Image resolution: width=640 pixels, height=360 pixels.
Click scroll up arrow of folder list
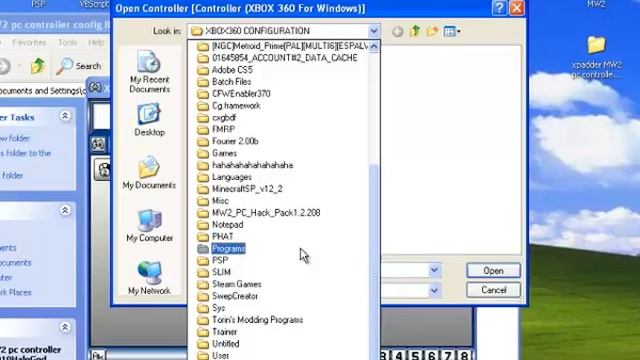[374, 47]
